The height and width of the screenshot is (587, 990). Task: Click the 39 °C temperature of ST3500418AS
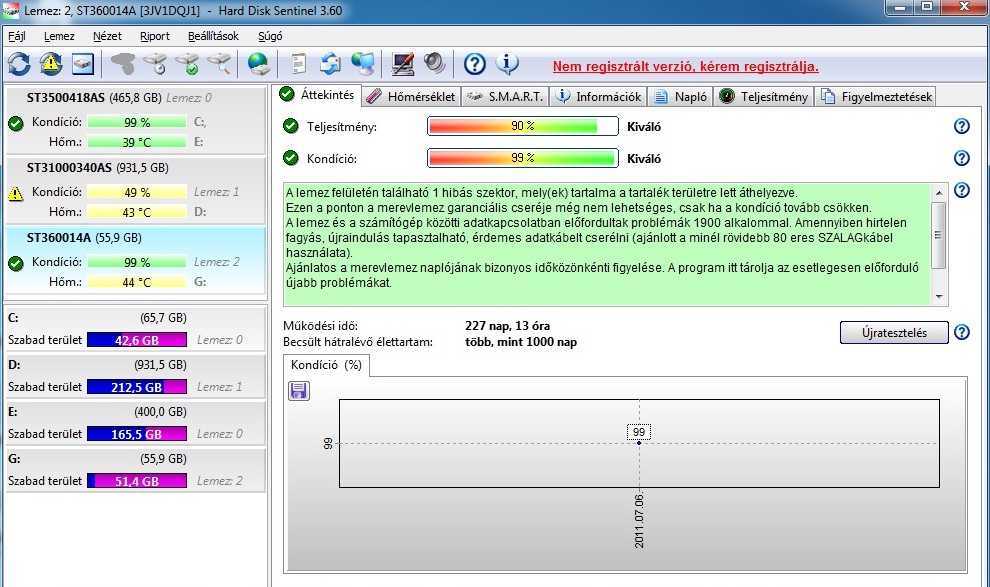click(x=137, y=143)
